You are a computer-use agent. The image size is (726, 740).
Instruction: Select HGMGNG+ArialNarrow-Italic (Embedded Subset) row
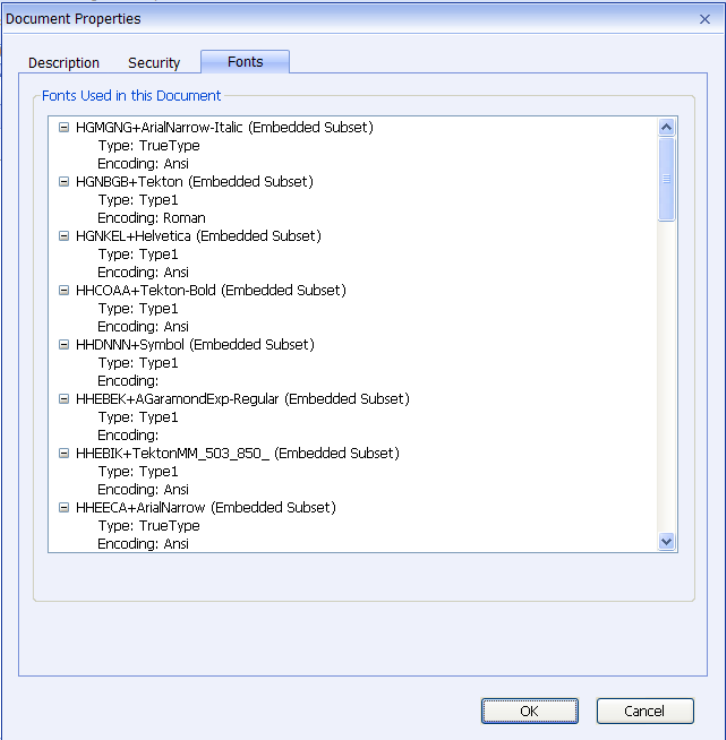(x=225, y=127)
